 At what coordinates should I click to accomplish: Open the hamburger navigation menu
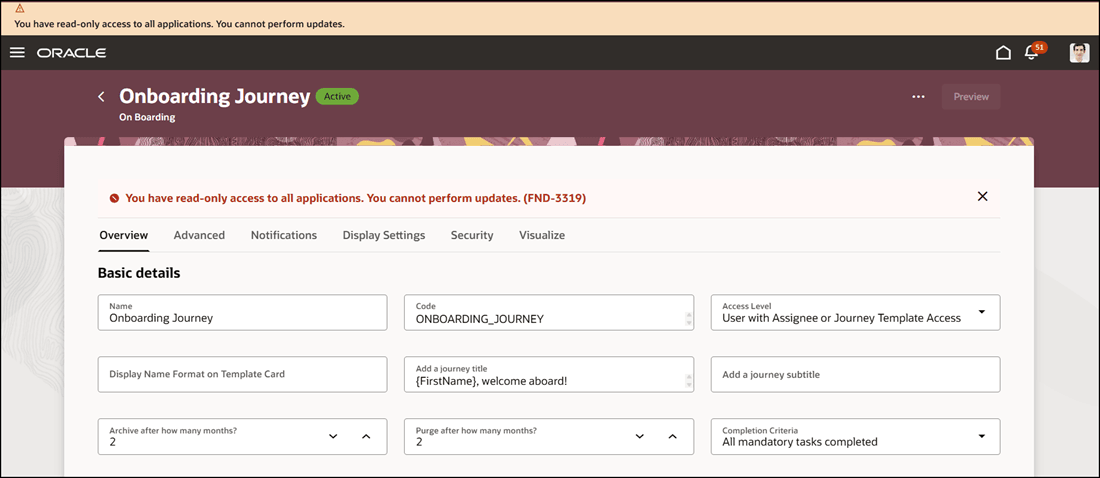[17, 53]
